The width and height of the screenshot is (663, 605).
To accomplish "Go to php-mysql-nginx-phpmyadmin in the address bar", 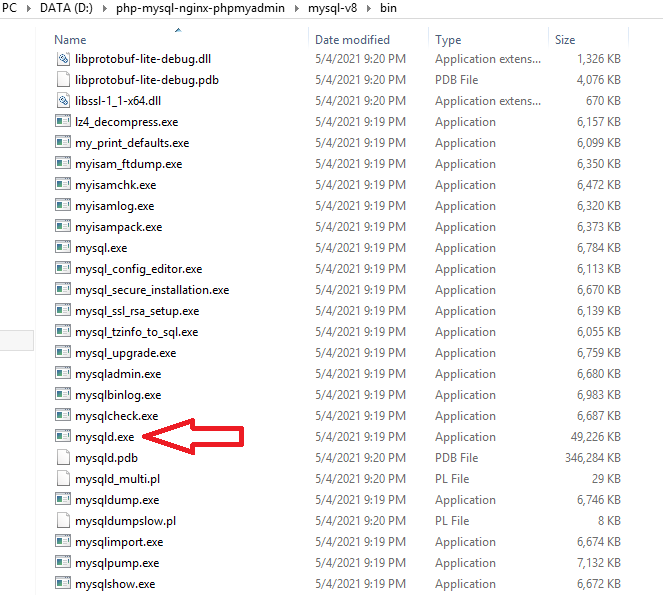I will click(200, 8).
